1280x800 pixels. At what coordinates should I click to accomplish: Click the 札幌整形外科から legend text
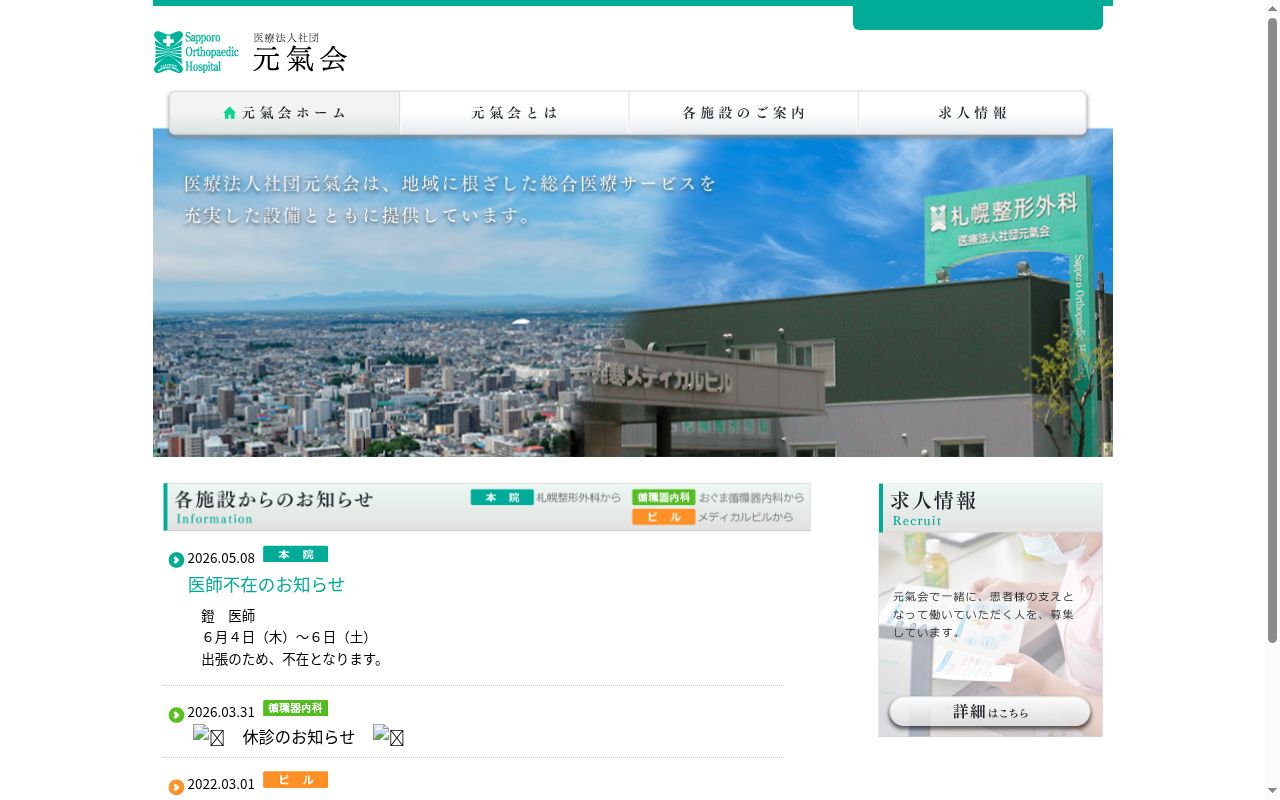pyautogui.click(x=579, y=497)
